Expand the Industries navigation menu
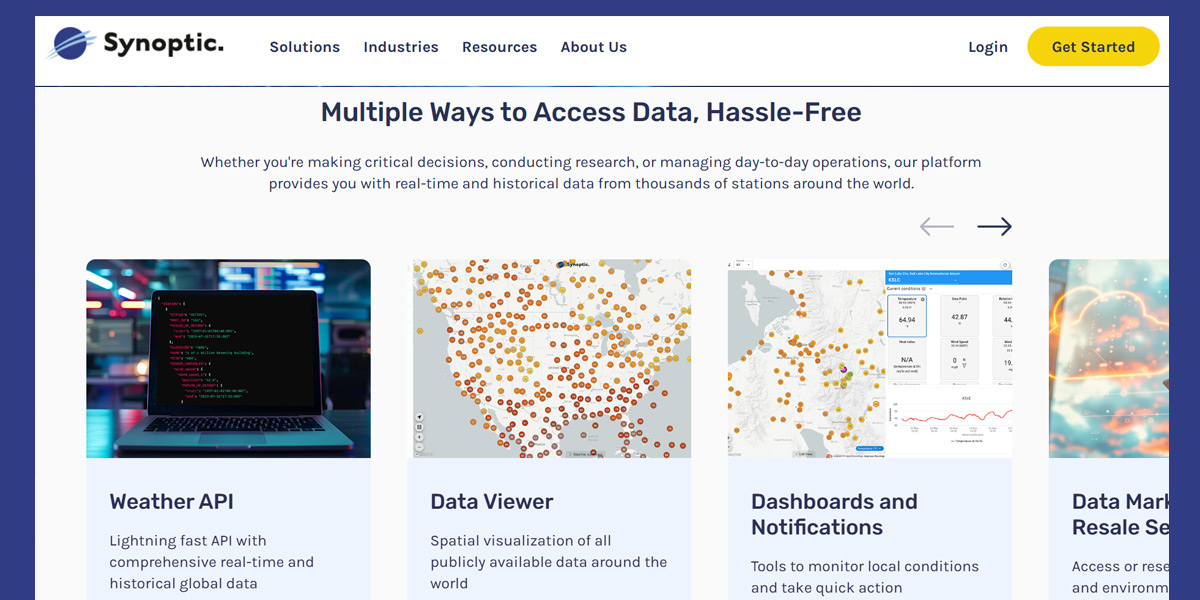1200x600 pixels. tap(400, 47)
